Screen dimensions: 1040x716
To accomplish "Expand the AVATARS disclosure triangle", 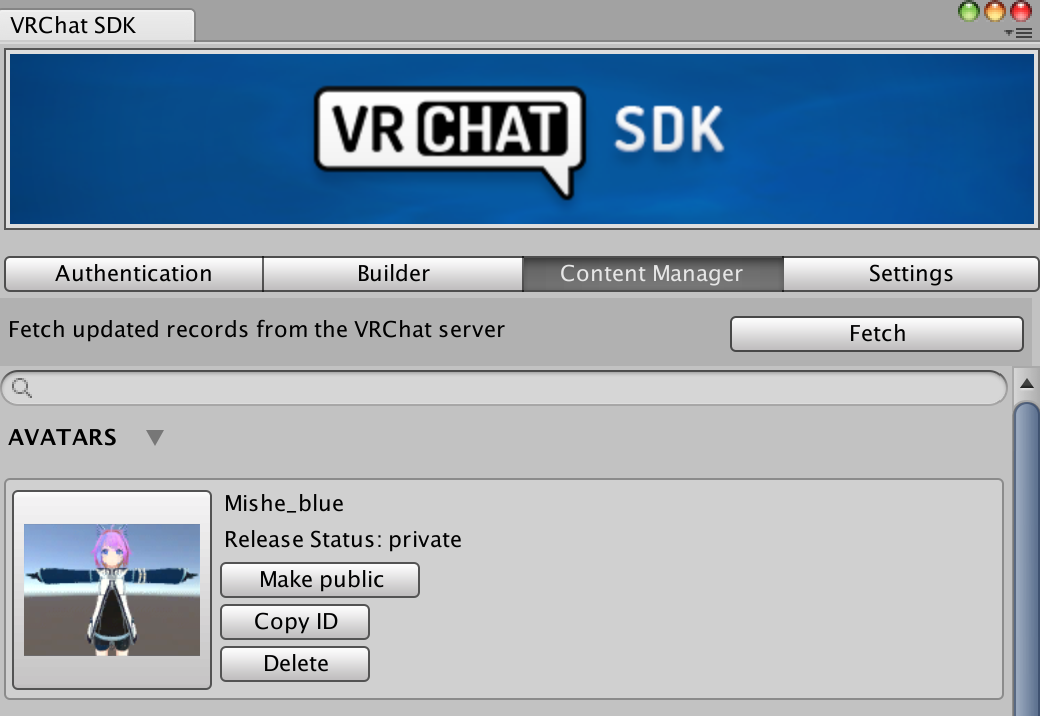I will click(155, 437).
